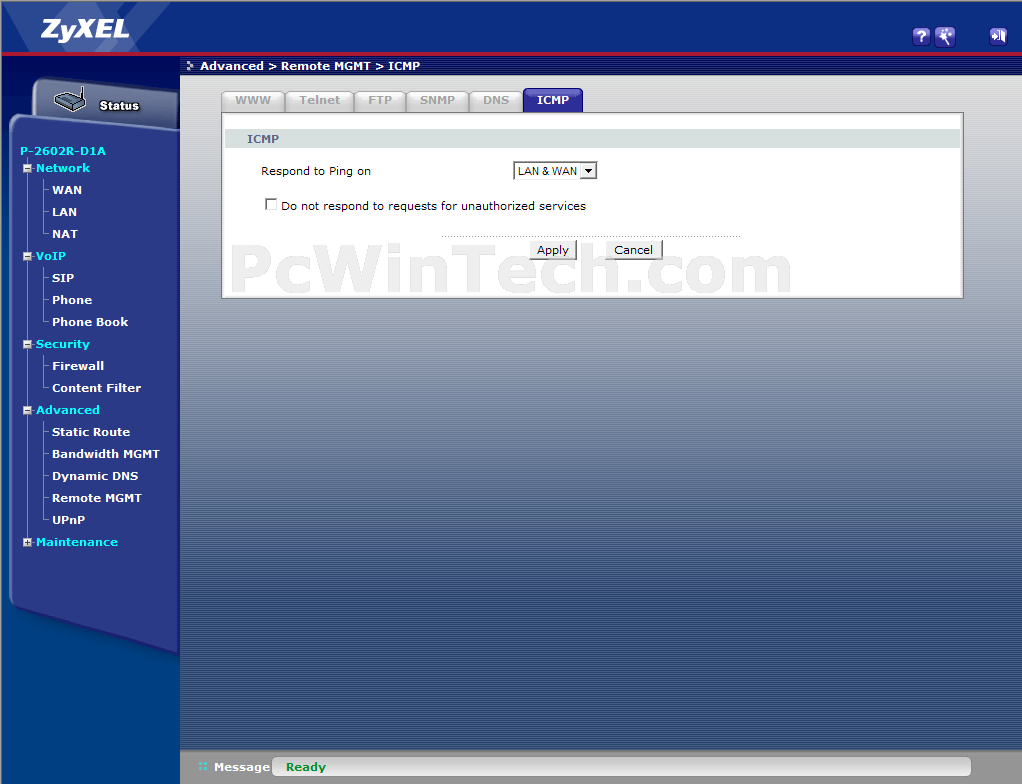Collapse the VoIP tree section
The height and width of the screenshot is (784, 1022).
pos(27,257)
